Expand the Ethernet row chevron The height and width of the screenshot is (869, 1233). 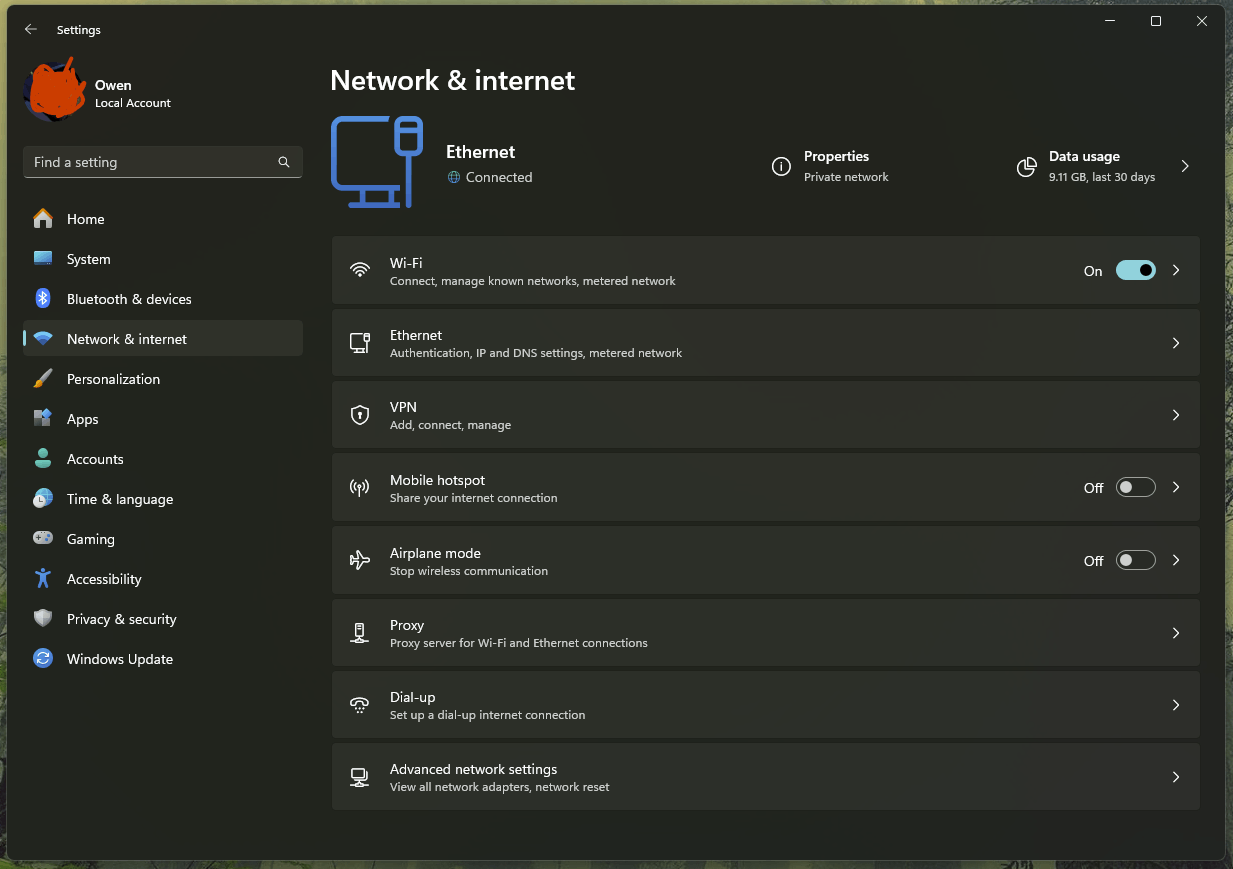(1176, 343)
